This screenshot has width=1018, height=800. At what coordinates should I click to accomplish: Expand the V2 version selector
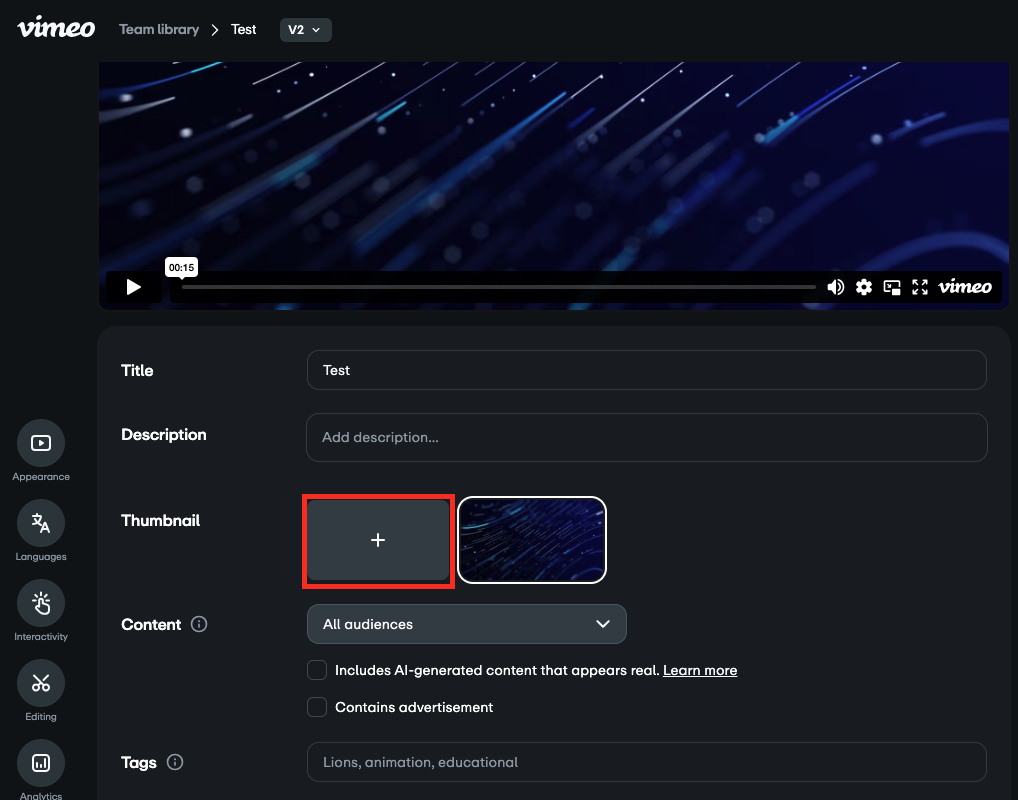coord(305,29)
